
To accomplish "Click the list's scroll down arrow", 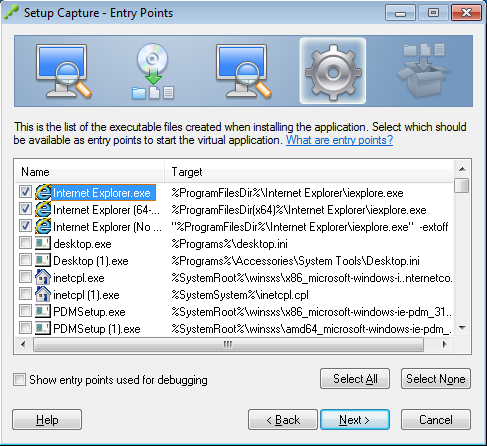I will point(462,328).
